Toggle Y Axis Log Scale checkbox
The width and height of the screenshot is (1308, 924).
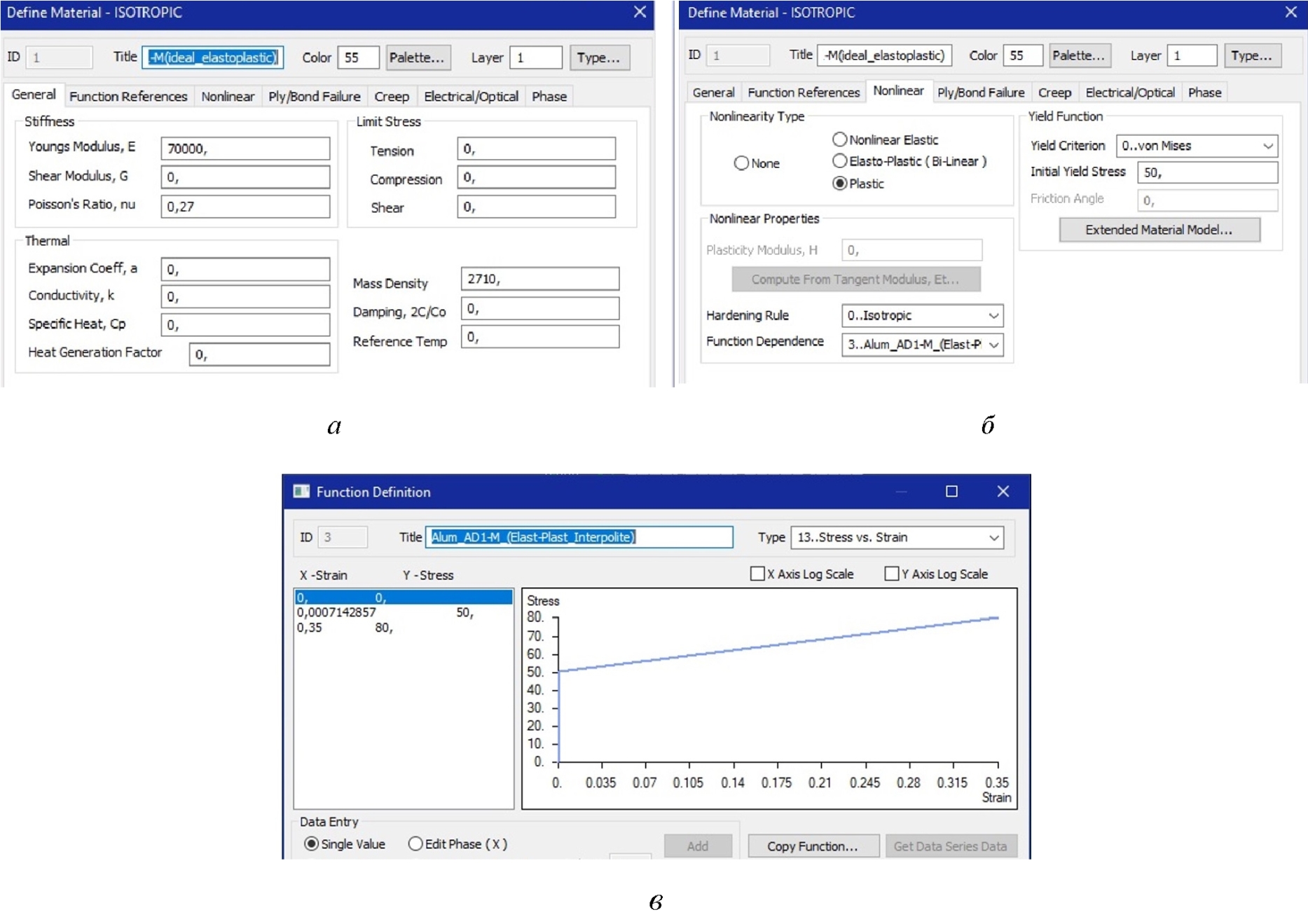click(891, 574)
